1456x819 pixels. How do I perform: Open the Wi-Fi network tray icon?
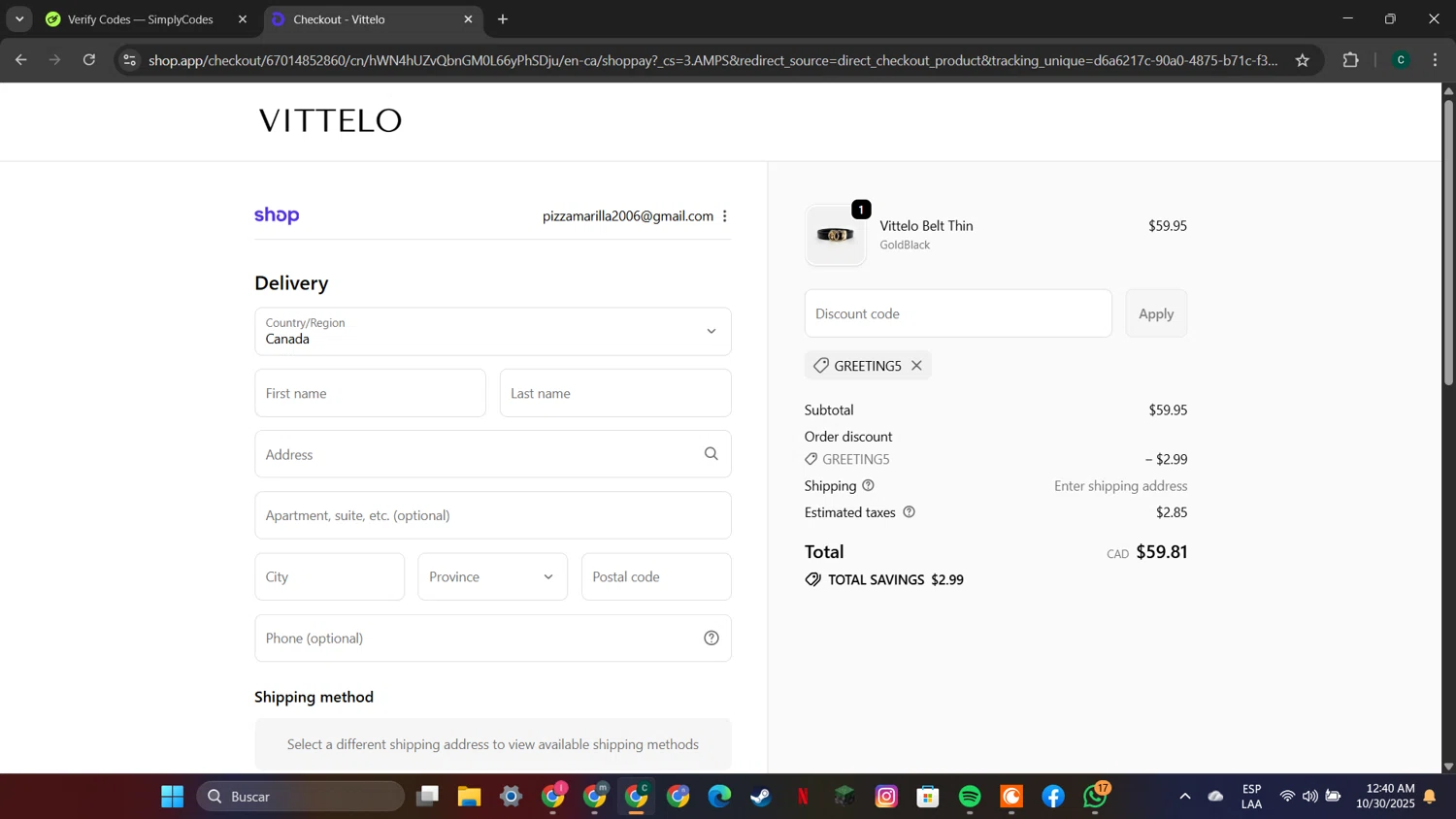(1287, 797)
